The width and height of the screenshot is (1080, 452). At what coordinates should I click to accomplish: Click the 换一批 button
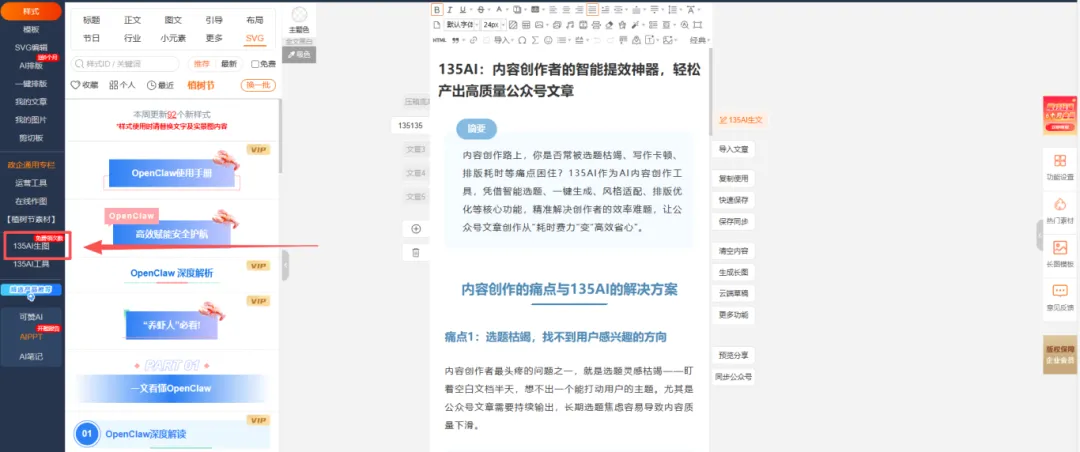[258, 85]
